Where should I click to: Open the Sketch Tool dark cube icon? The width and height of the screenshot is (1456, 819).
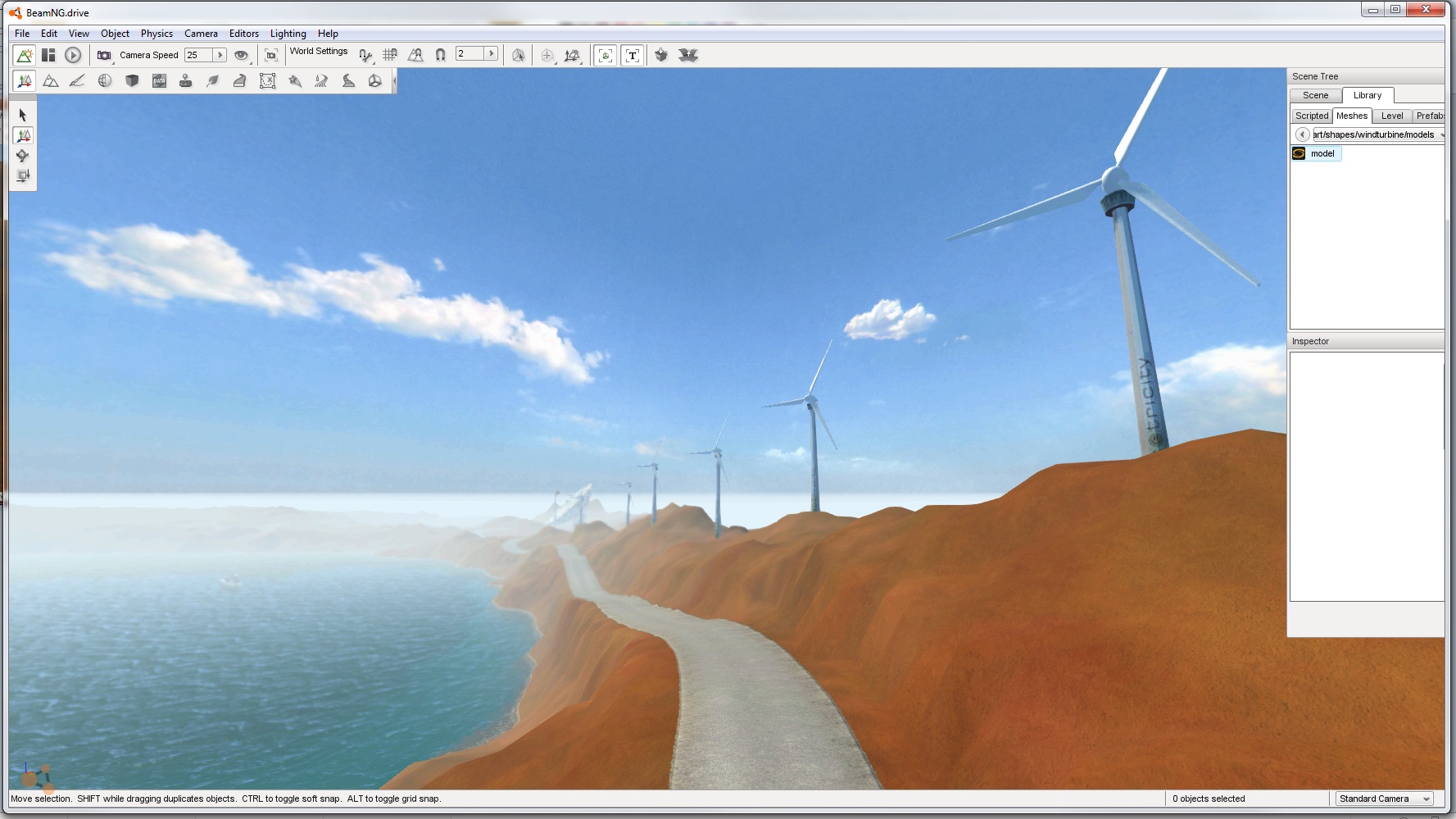click(x=132, y=80)
